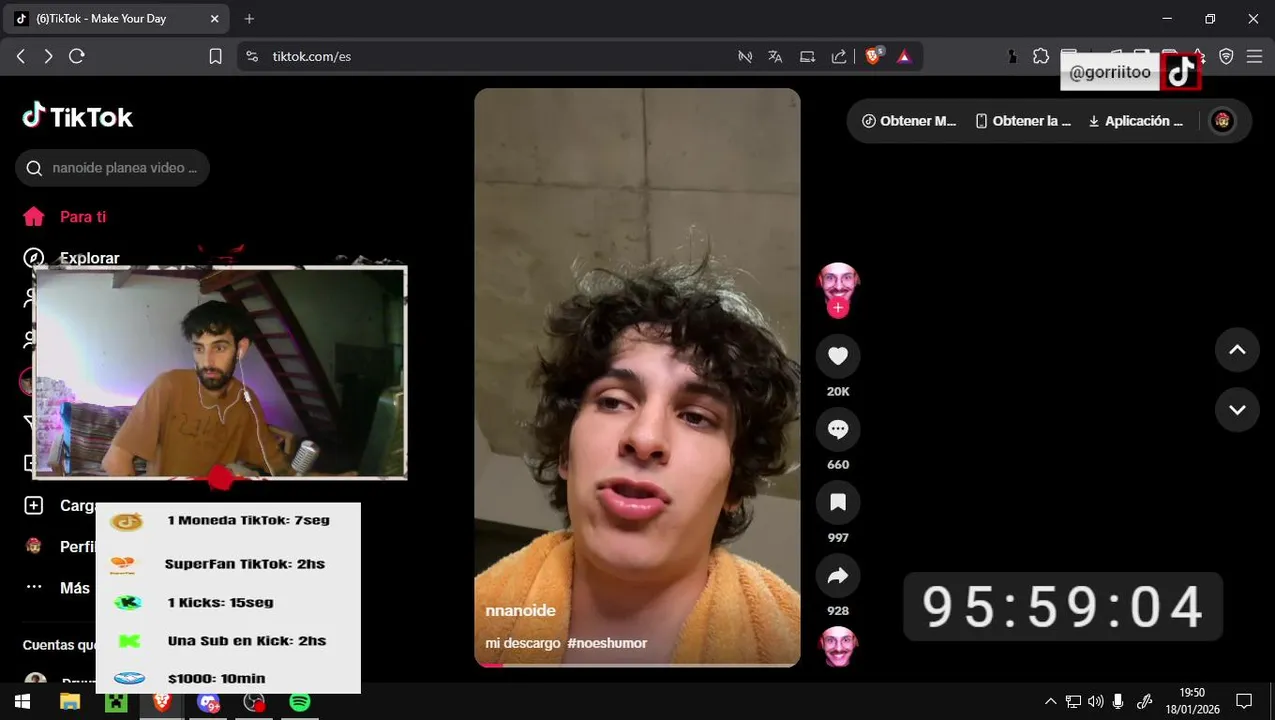Close the TikTok - Make Your Day tab
1275x720 pixels.
(x=215, y=19)
